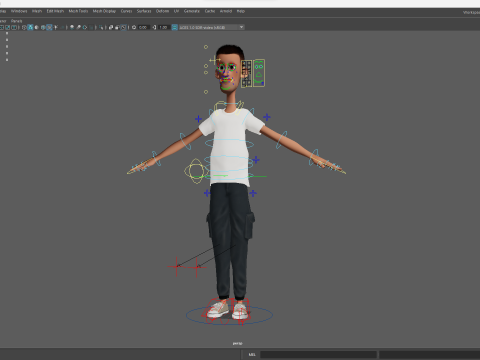Click the command line input field
This screenshot has height=360, width=480.
(x=318, y=354)
